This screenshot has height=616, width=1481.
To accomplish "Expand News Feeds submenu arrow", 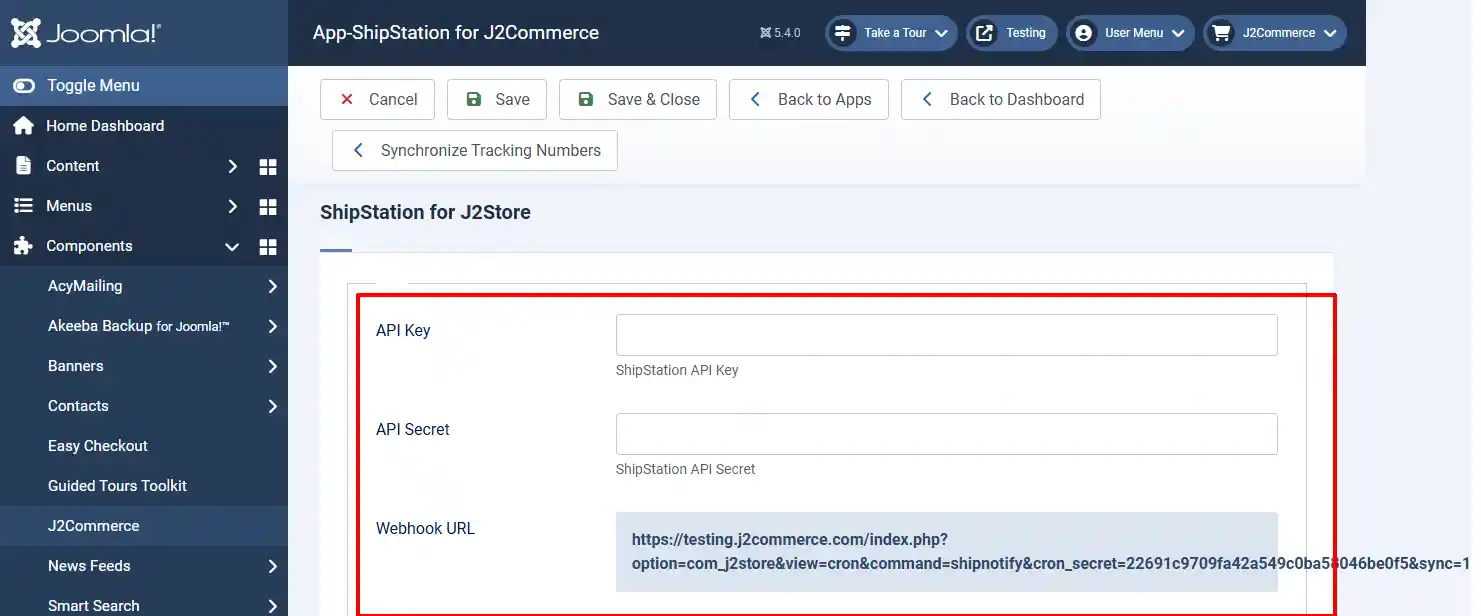I will [x=273, y=566].
